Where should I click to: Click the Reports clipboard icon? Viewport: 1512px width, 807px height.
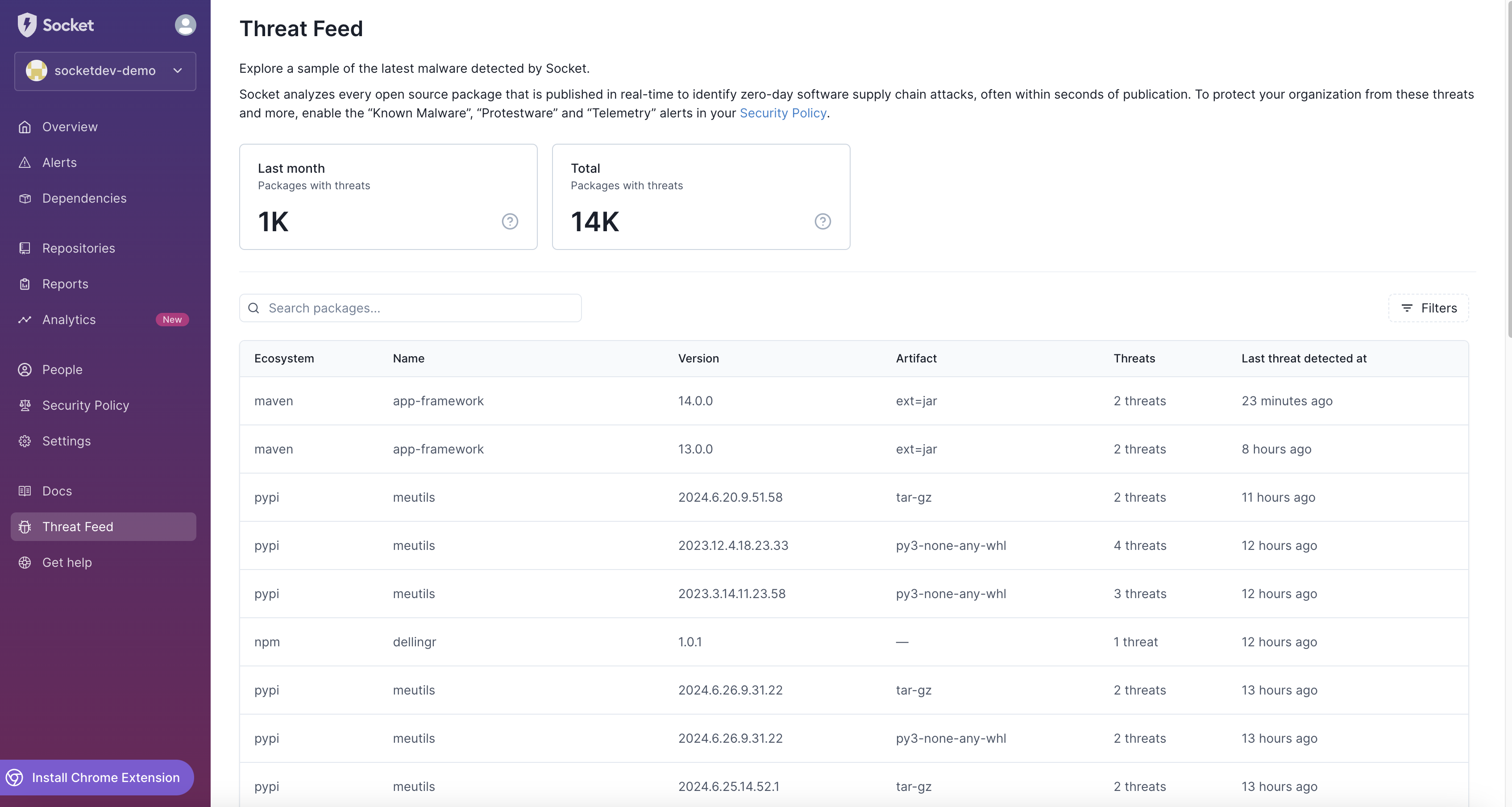[25, 284]
